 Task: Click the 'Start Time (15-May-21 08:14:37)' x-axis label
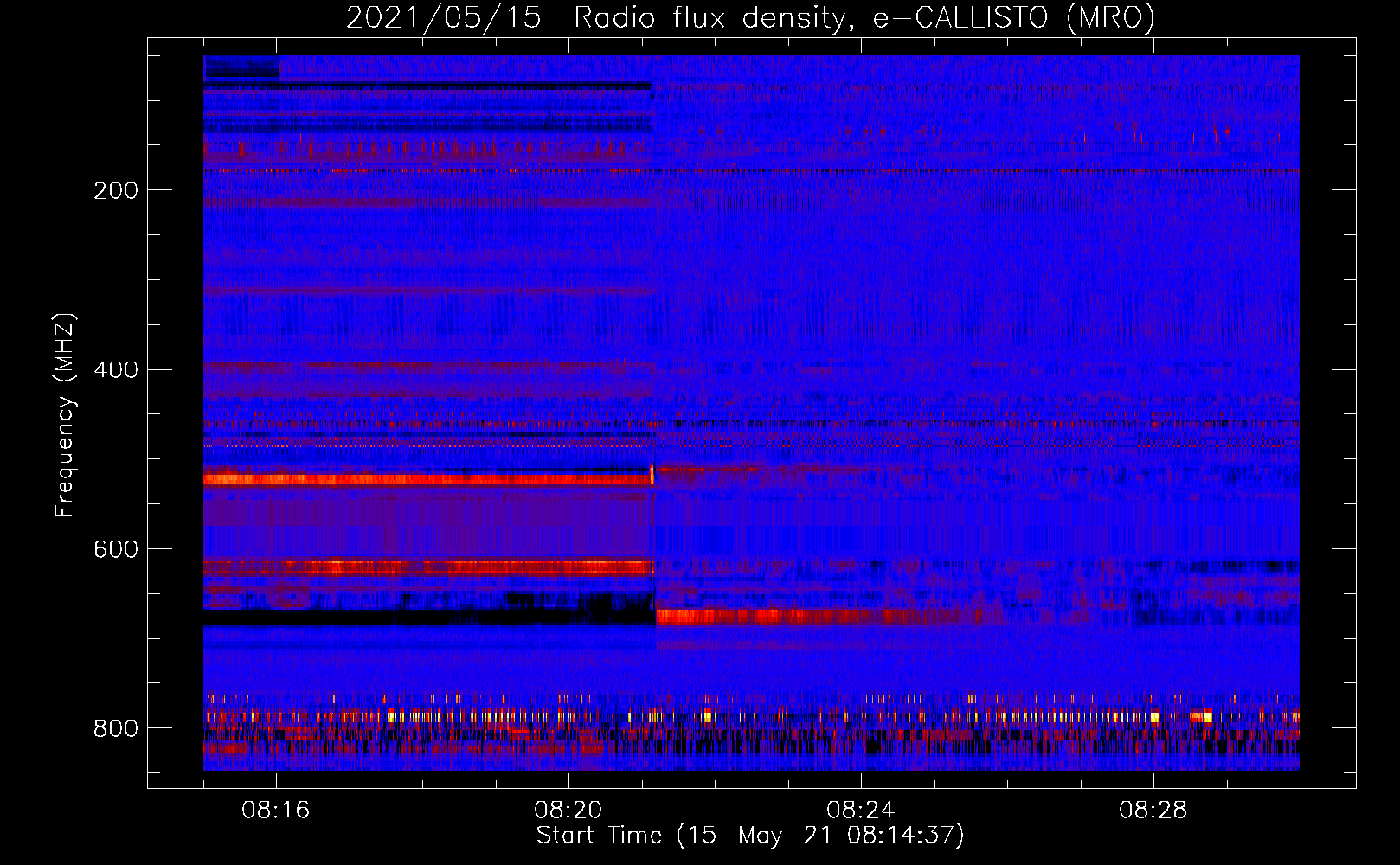tap(750, 836)
